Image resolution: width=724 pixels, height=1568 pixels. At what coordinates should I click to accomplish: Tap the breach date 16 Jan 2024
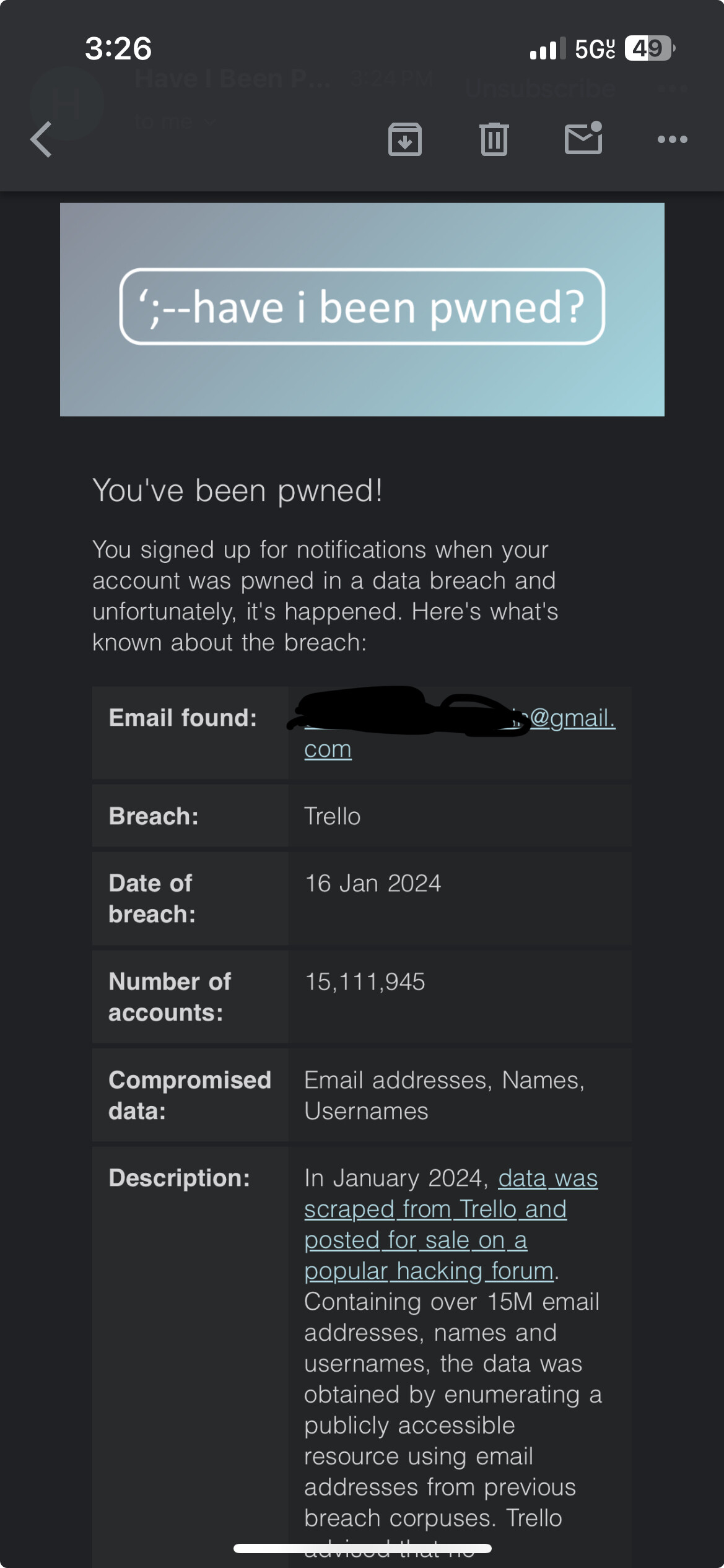point(373,883)
